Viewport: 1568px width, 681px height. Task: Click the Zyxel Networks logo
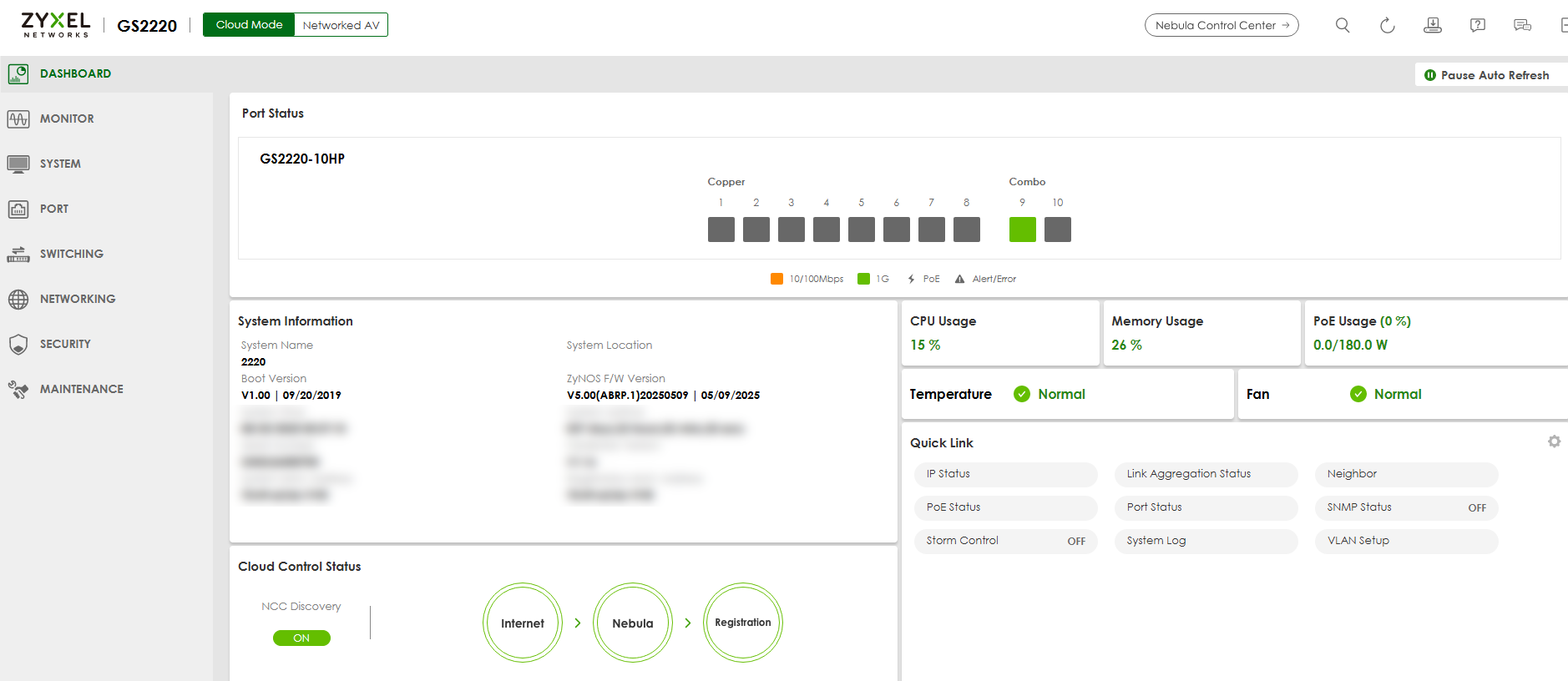pos(56,25)
